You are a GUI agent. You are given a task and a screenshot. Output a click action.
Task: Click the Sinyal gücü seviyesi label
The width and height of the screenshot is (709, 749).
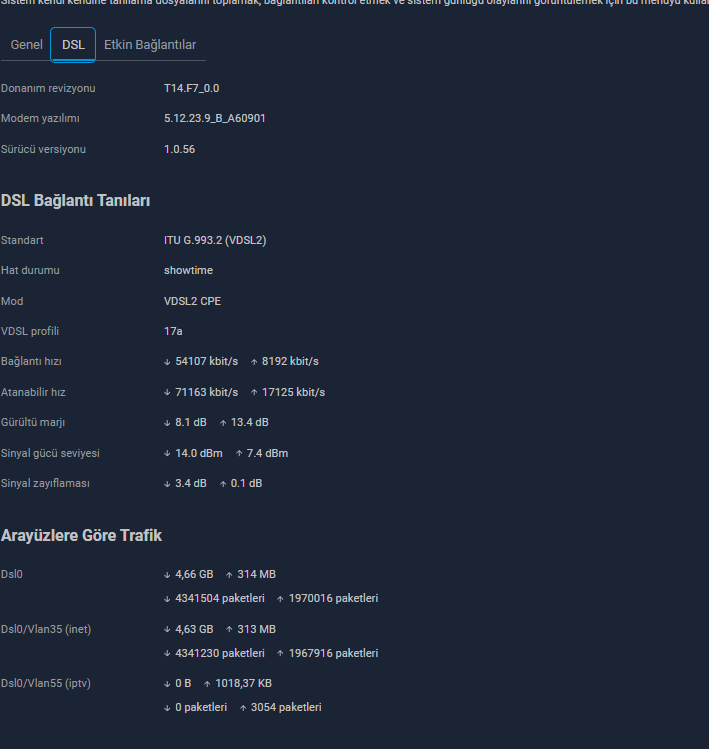[x=50, y=454]
